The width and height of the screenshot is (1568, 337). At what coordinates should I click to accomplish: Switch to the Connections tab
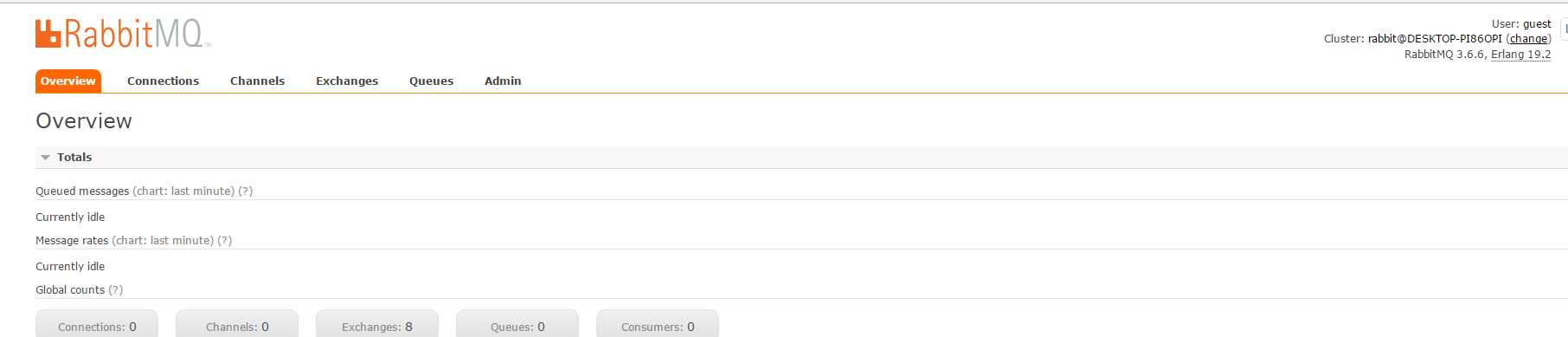[x=163, y=81]
